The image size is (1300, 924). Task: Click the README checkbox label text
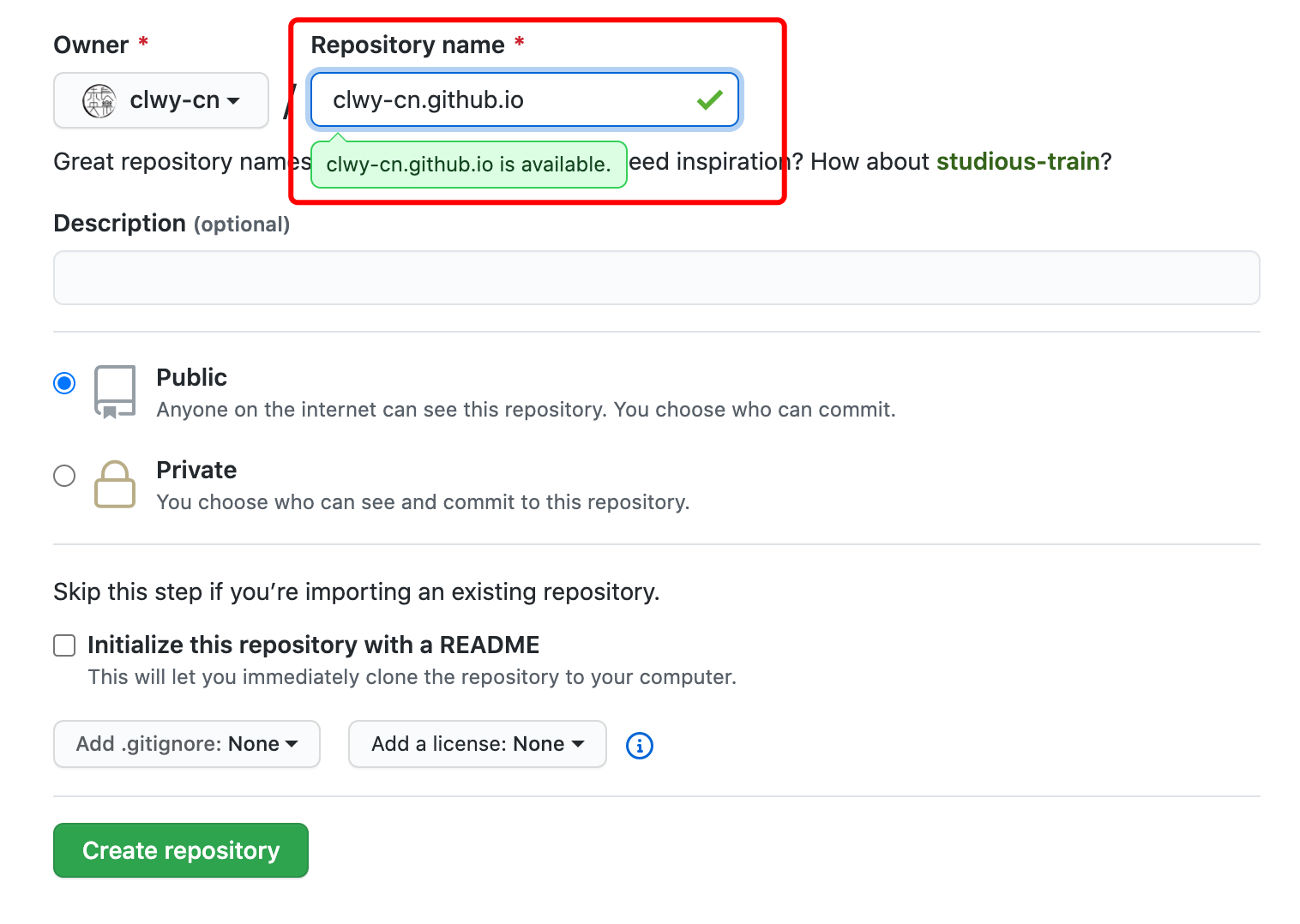coord(314,645)
